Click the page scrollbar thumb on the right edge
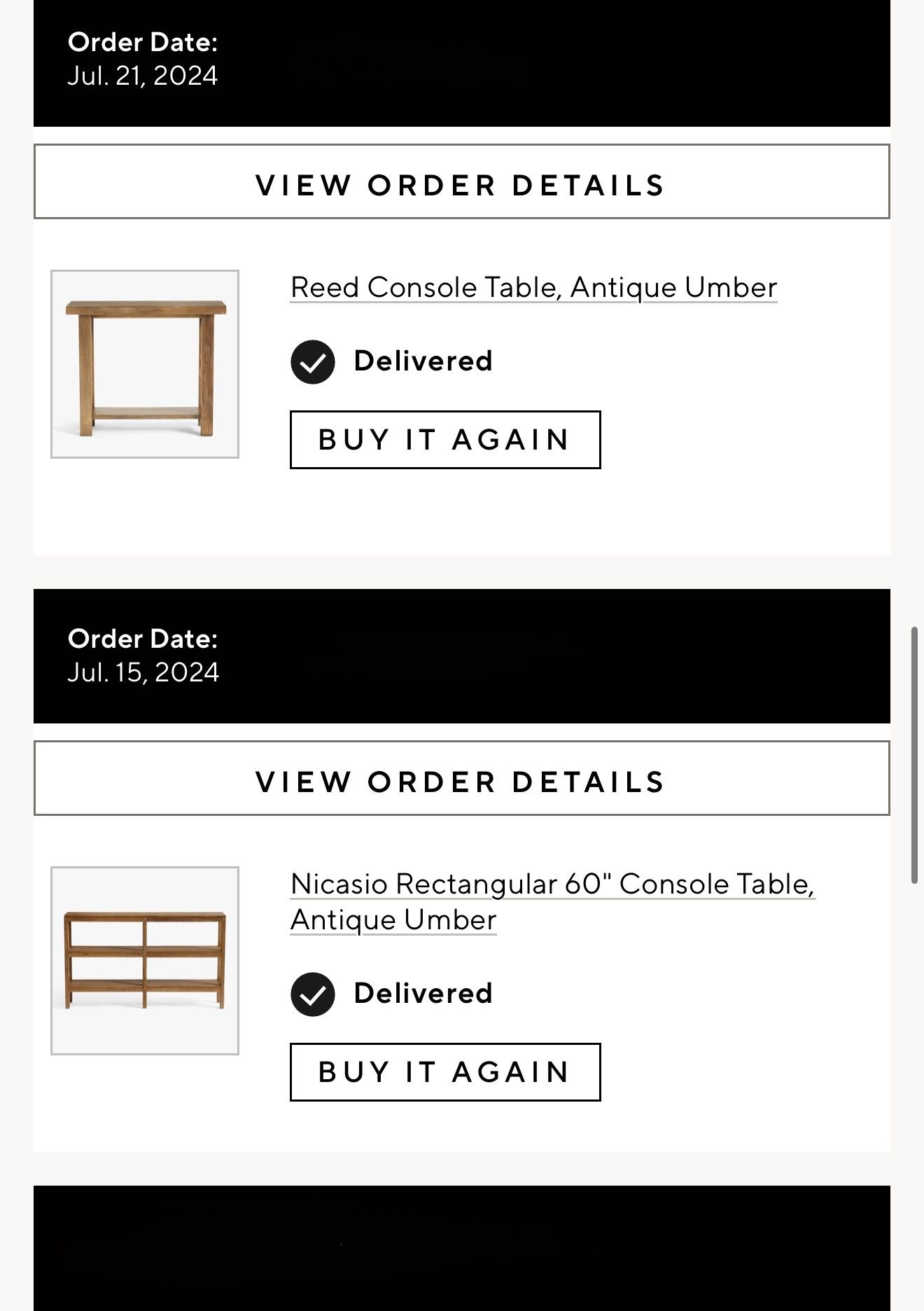924x1311 pixels. 913,755
